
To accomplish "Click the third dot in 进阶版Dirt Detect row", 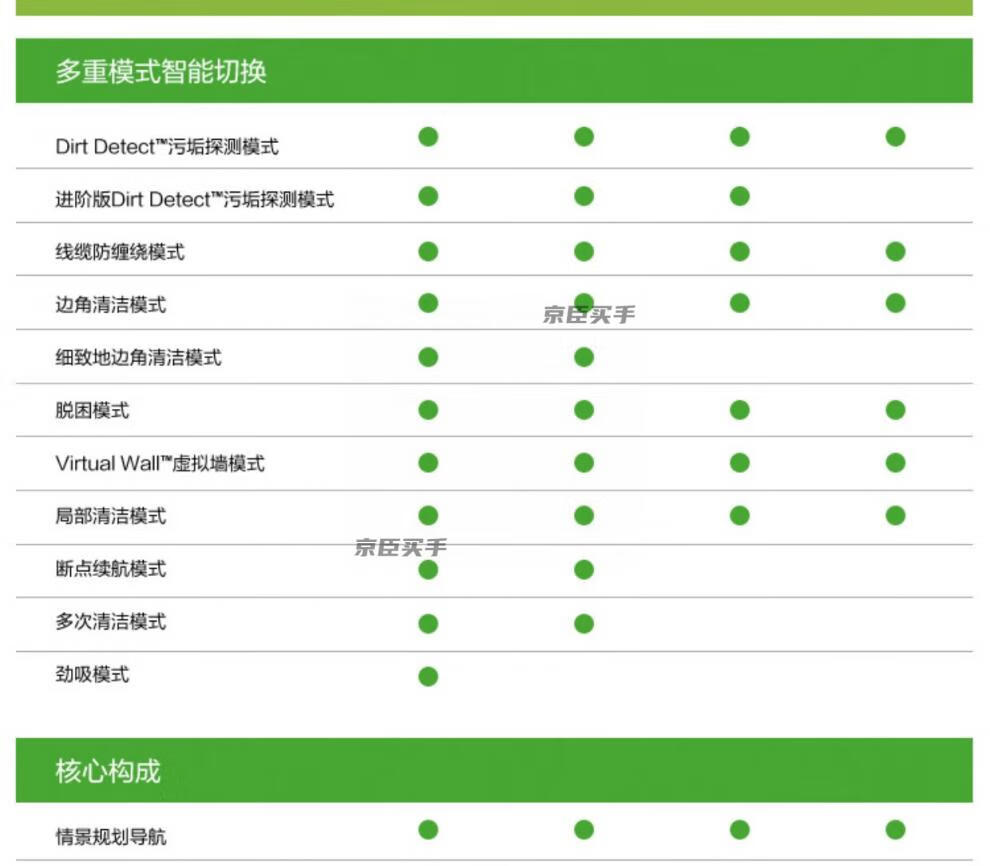I will [x=739, y=196].
